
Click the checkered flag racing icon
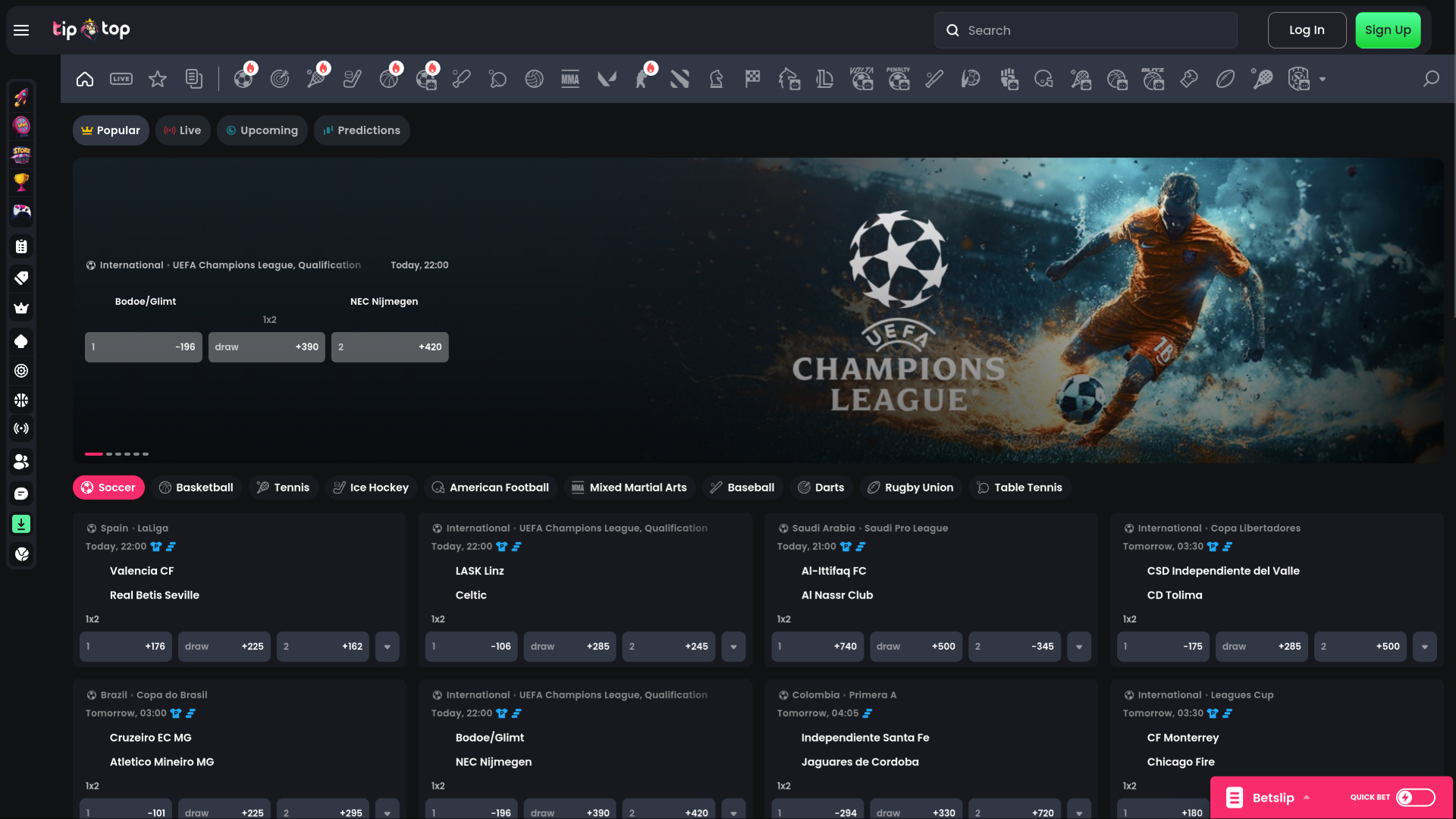[752, 79]
